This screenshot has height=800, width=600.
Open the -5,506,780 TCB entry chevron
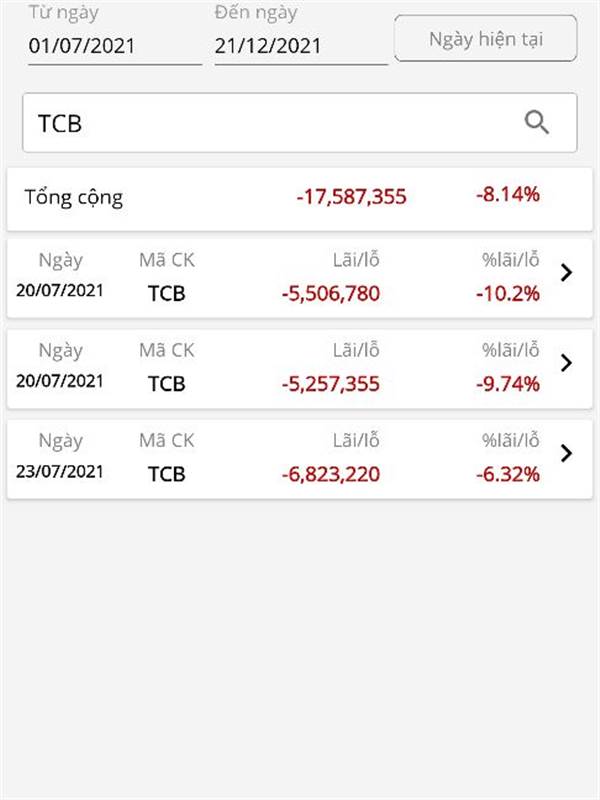coord(566,273)
